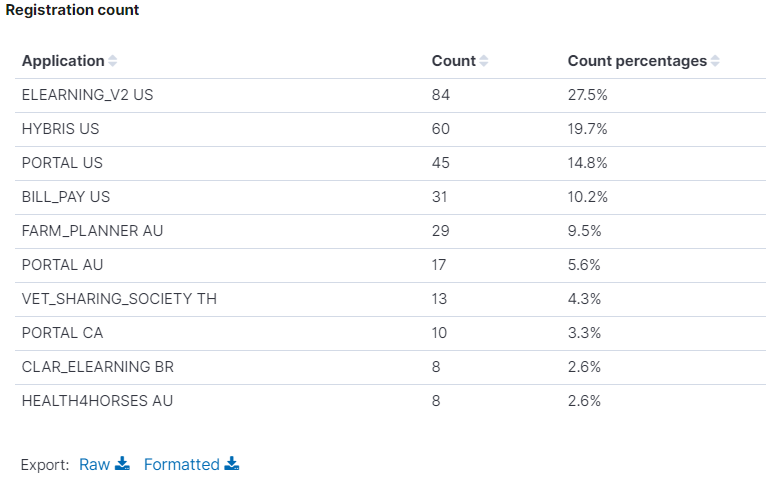The image size is (766, 485).
Task: Click the Count column sort arrows
Action: 484,61
